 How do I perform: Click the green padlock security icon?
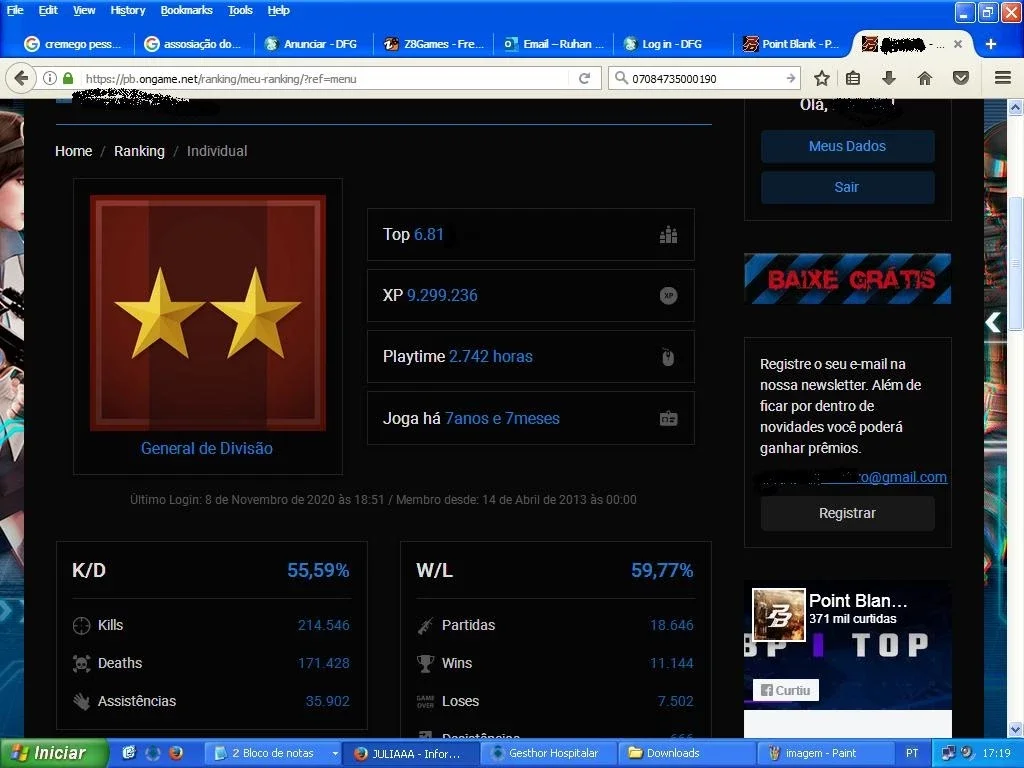click(68, 78)
